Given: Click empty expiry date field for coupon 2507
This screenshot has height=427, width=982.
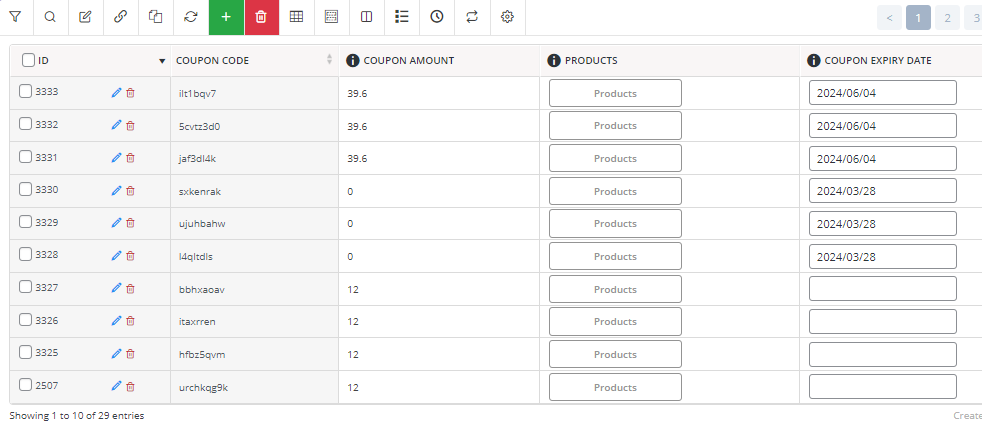Looking at the screenshot, I should (882, 386).
